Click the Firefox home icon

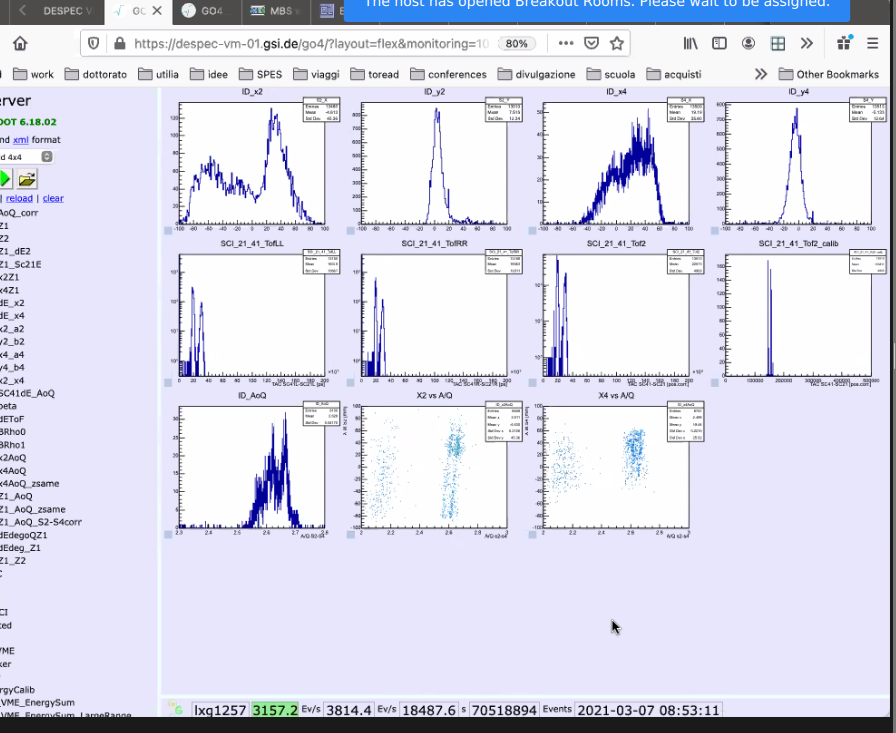pos(20,44)
